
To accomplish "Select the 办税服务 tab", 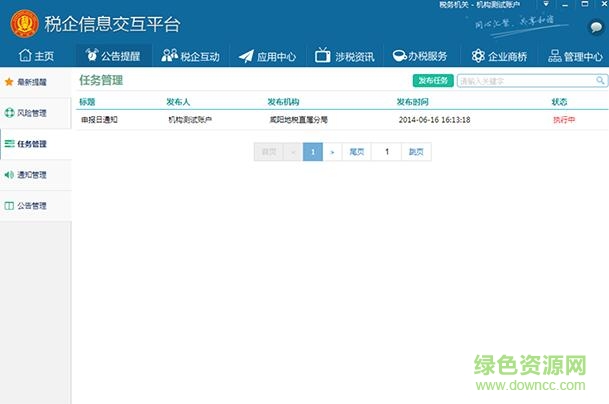I will click(420, 56).
